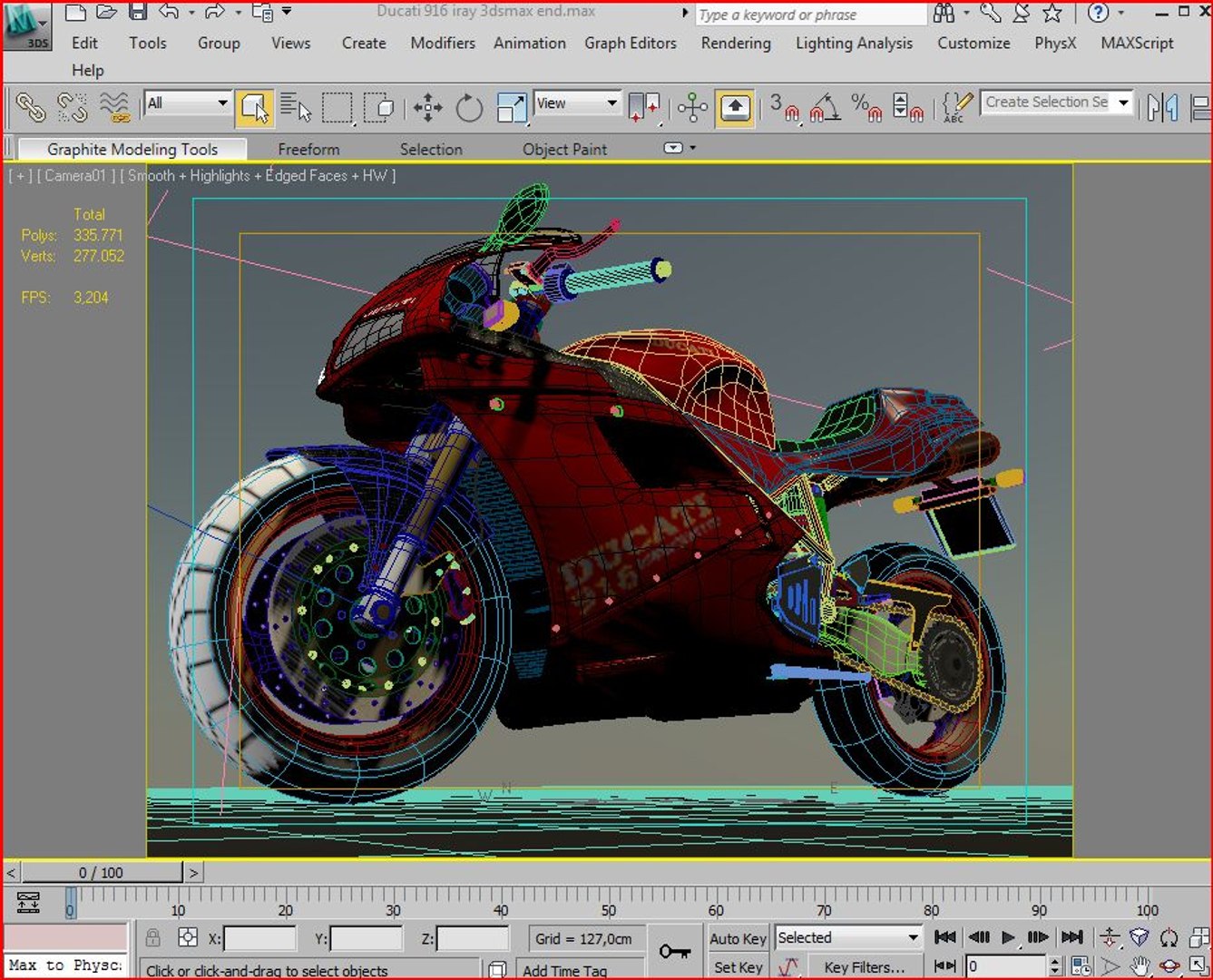Click the Select and Manipulate icon
1213x980 pixels.
click(x=692, y=107)
